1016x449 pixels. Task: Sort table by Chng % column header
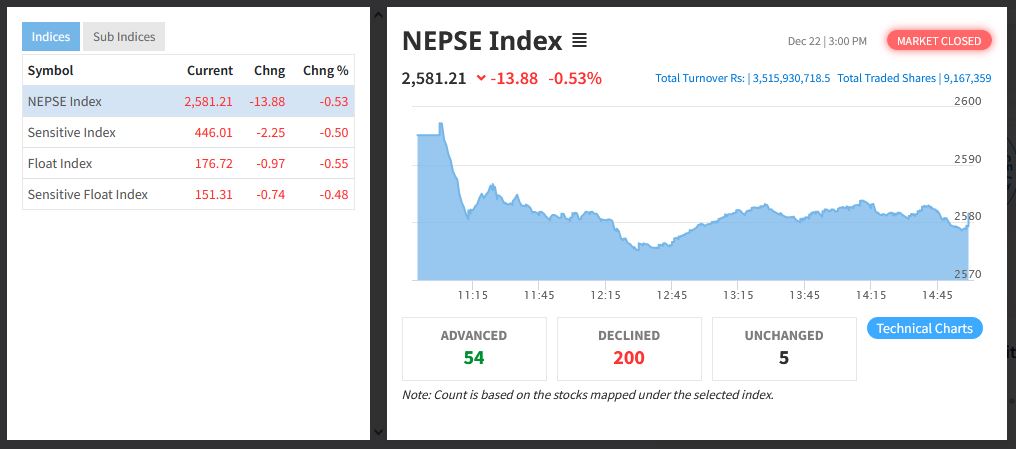click(x=325, y=70)
